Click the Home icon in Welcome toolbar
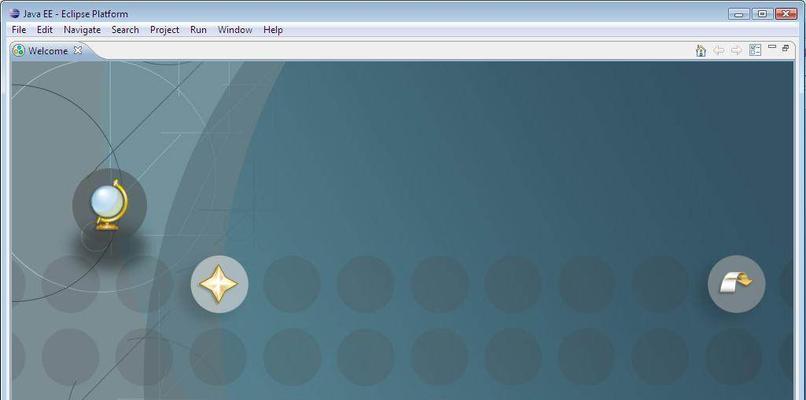The image size is (806, 400). [x=701, y=50]
